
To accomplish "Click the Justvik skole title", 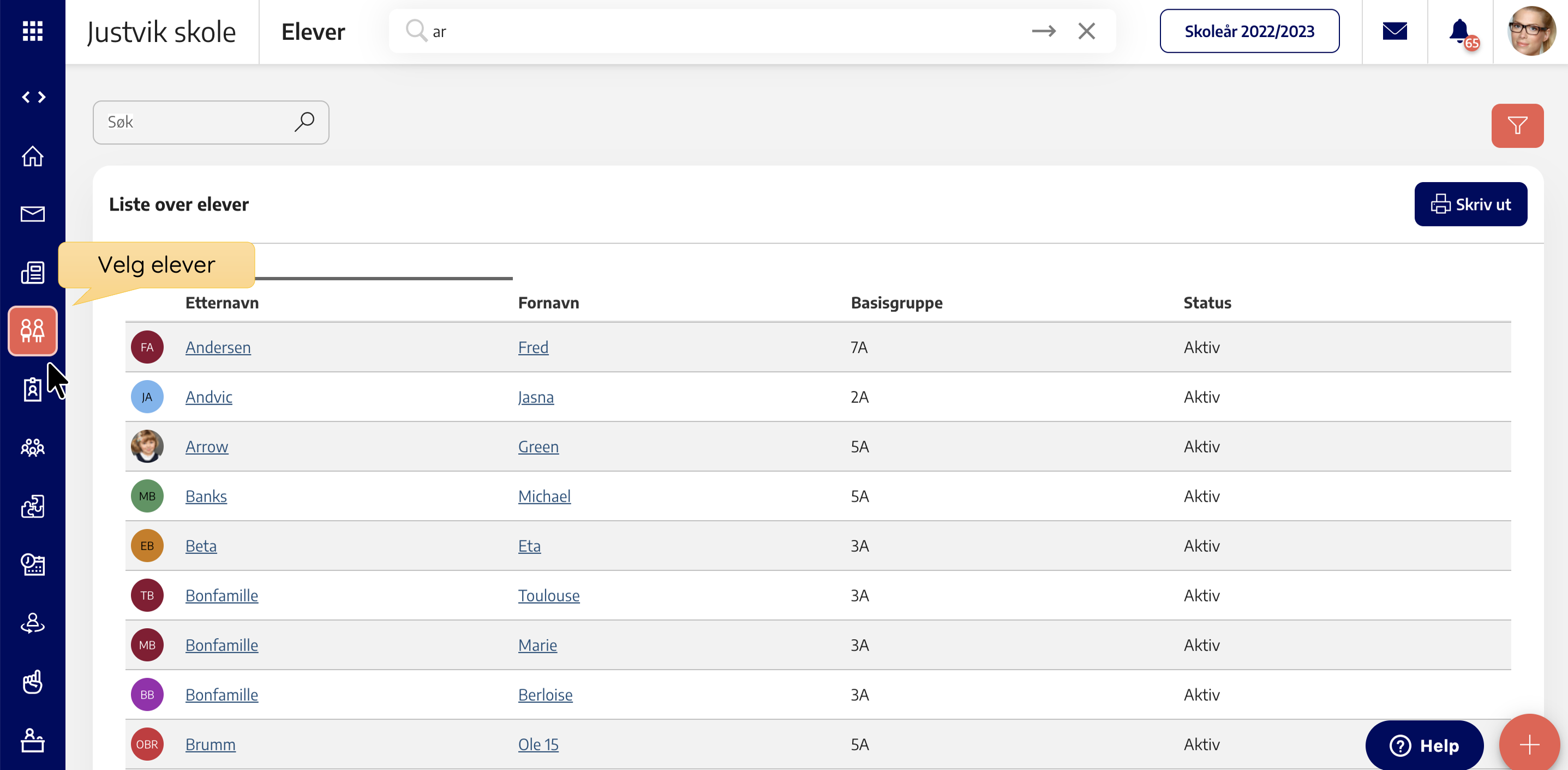I will [161, 32].
